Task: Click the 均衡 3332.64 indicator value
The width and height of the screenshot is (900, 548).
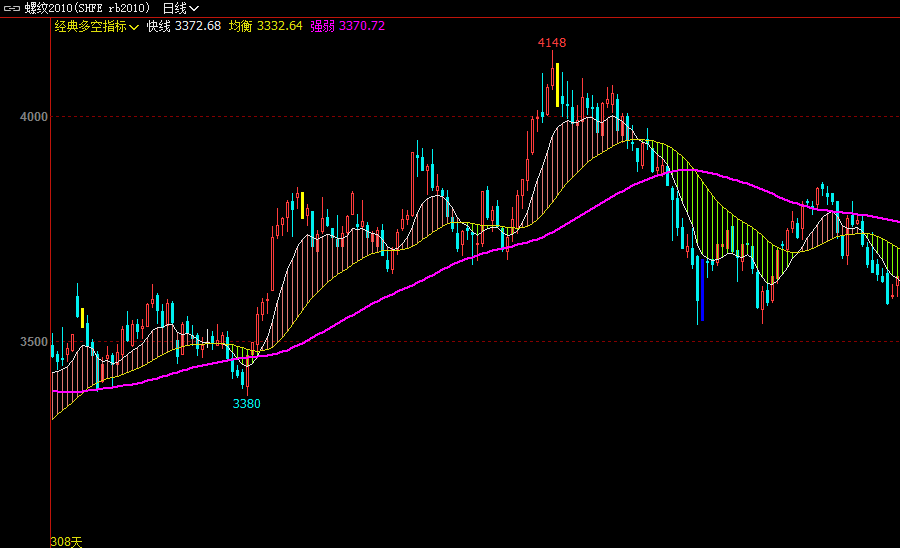Action: click(265, 26)
